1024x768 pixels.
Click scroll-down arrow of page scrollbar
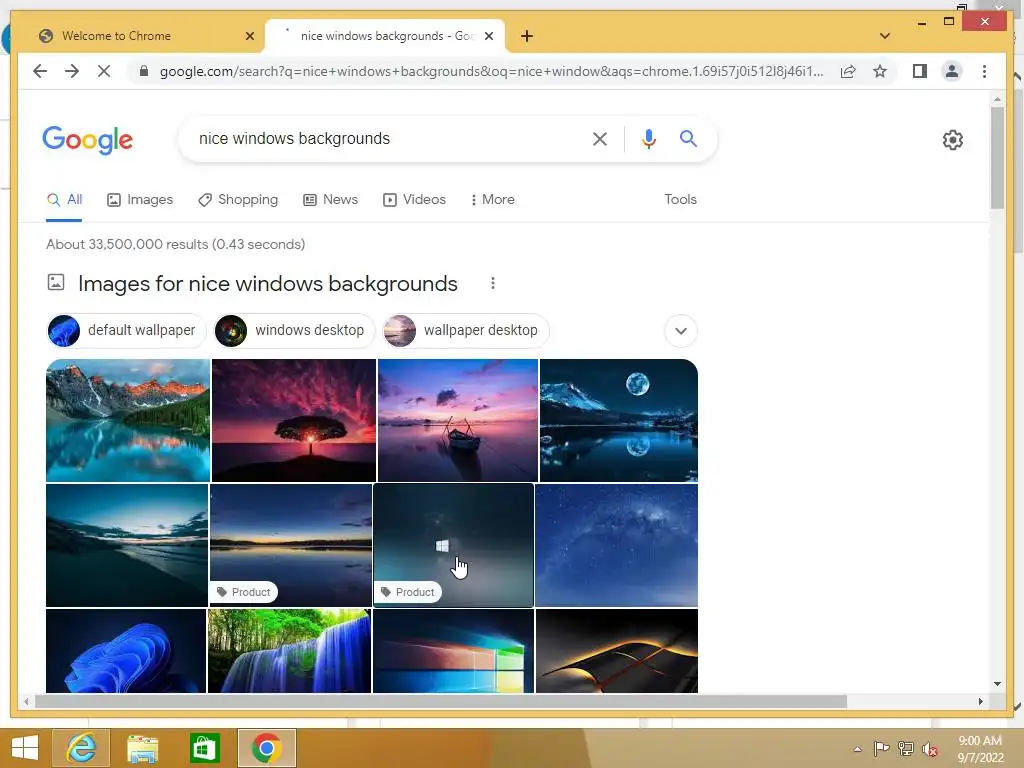pyautogui.click(x=997, y=684)
